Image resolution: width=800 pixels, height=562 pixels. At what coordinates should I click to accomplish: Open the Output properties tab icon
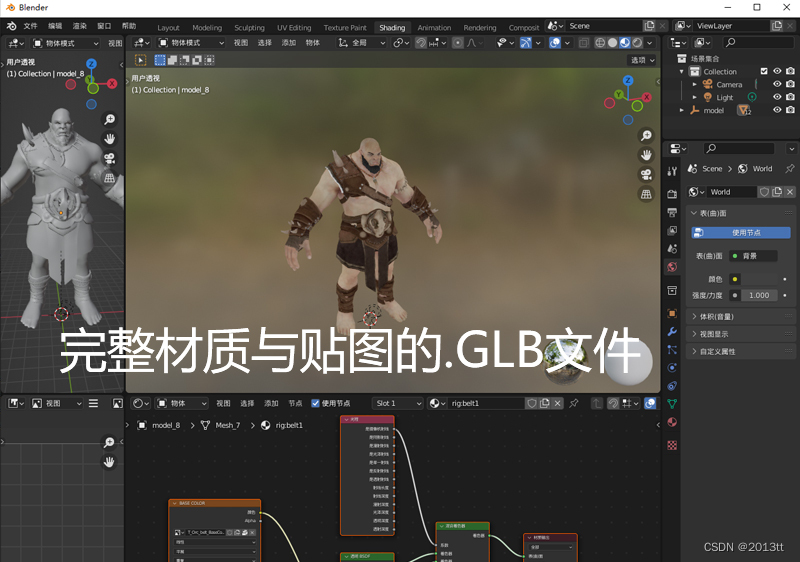(x=672, y=212)
